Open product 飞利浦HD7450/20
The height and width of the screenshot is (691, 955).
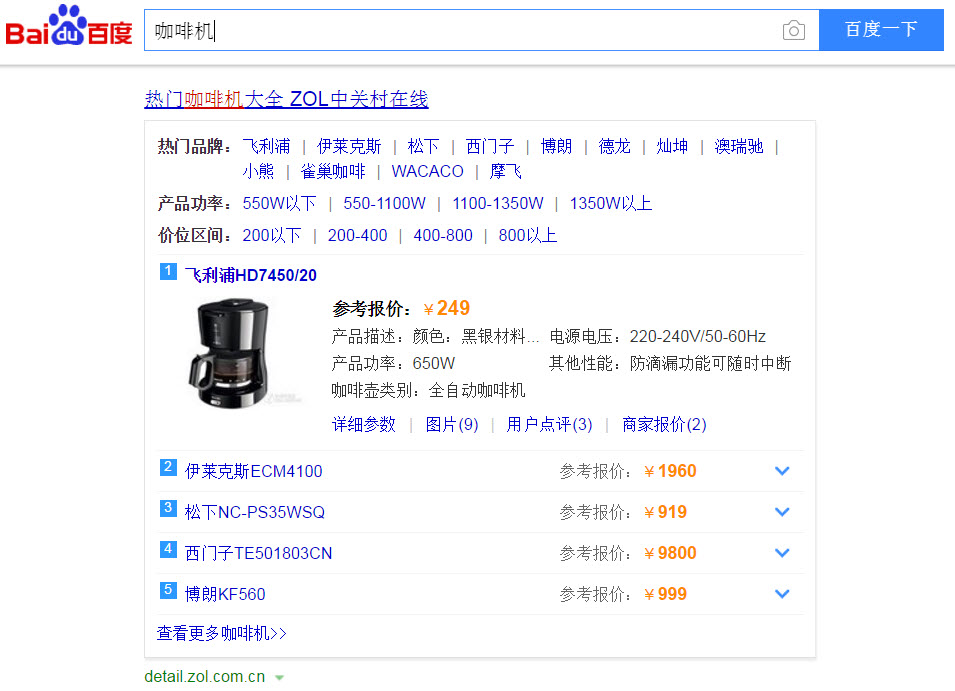click(250, 275)
